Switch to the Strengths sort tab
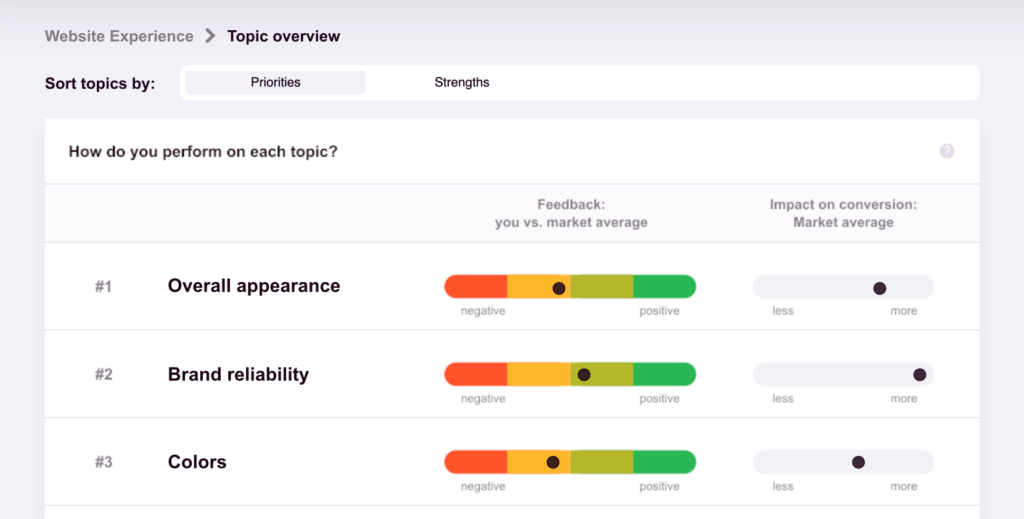The image size is (1024, 519). point(462,82)
